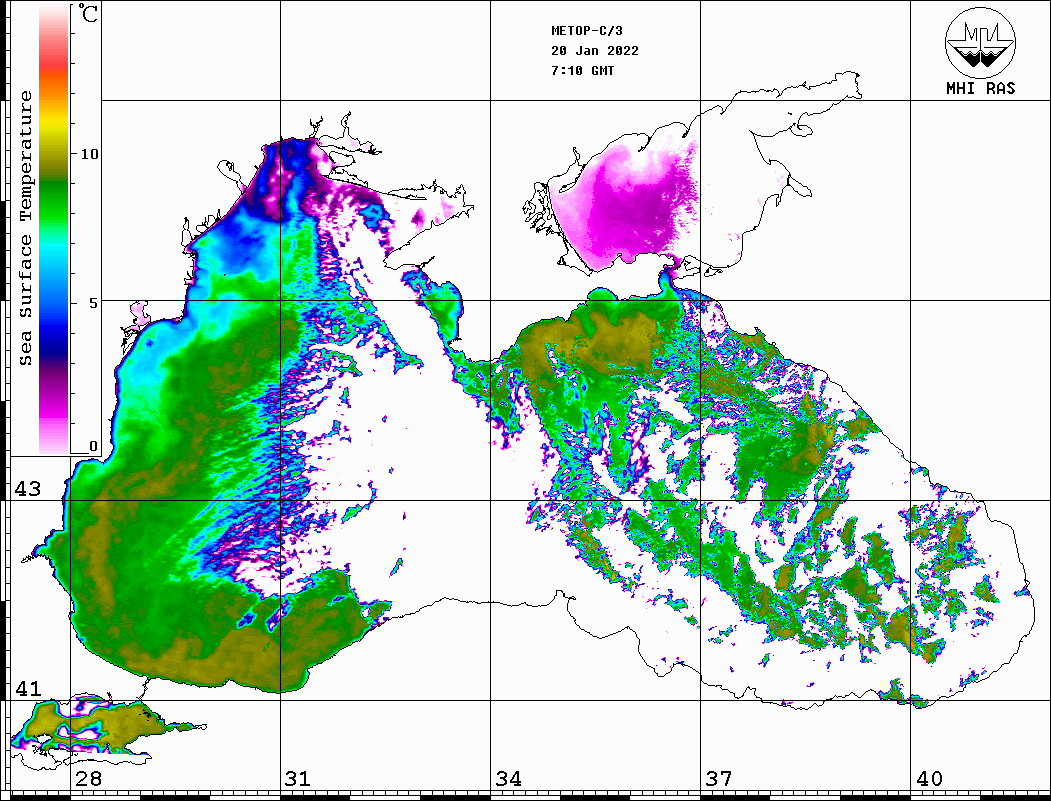Click longitude label '34'
Viewport: 1051px width, 801px height.
pyautogui.click(x=508, y=778)
